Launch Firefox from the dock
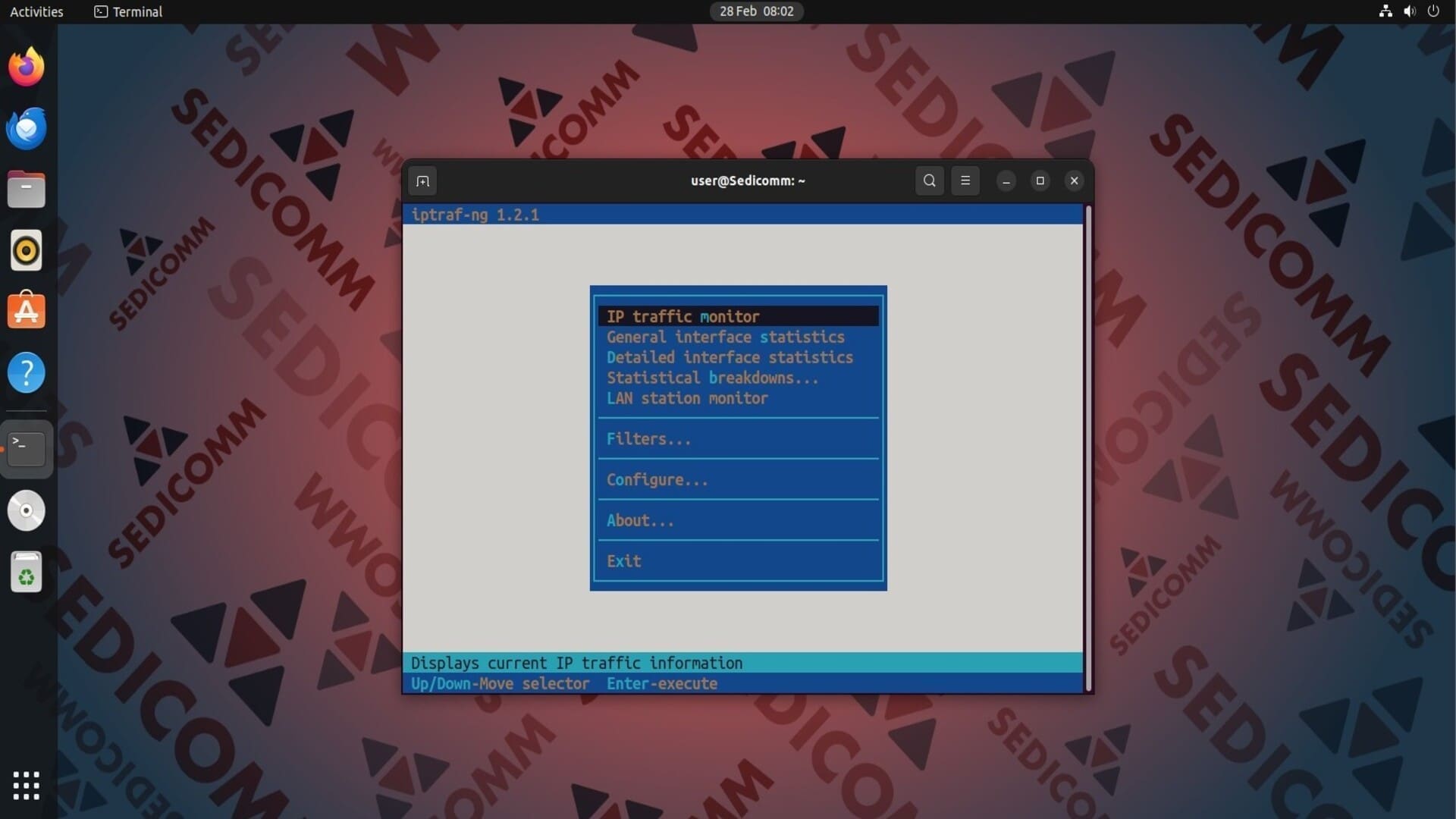Screen dimensions: 1456x819 click(x=27, y=67)
